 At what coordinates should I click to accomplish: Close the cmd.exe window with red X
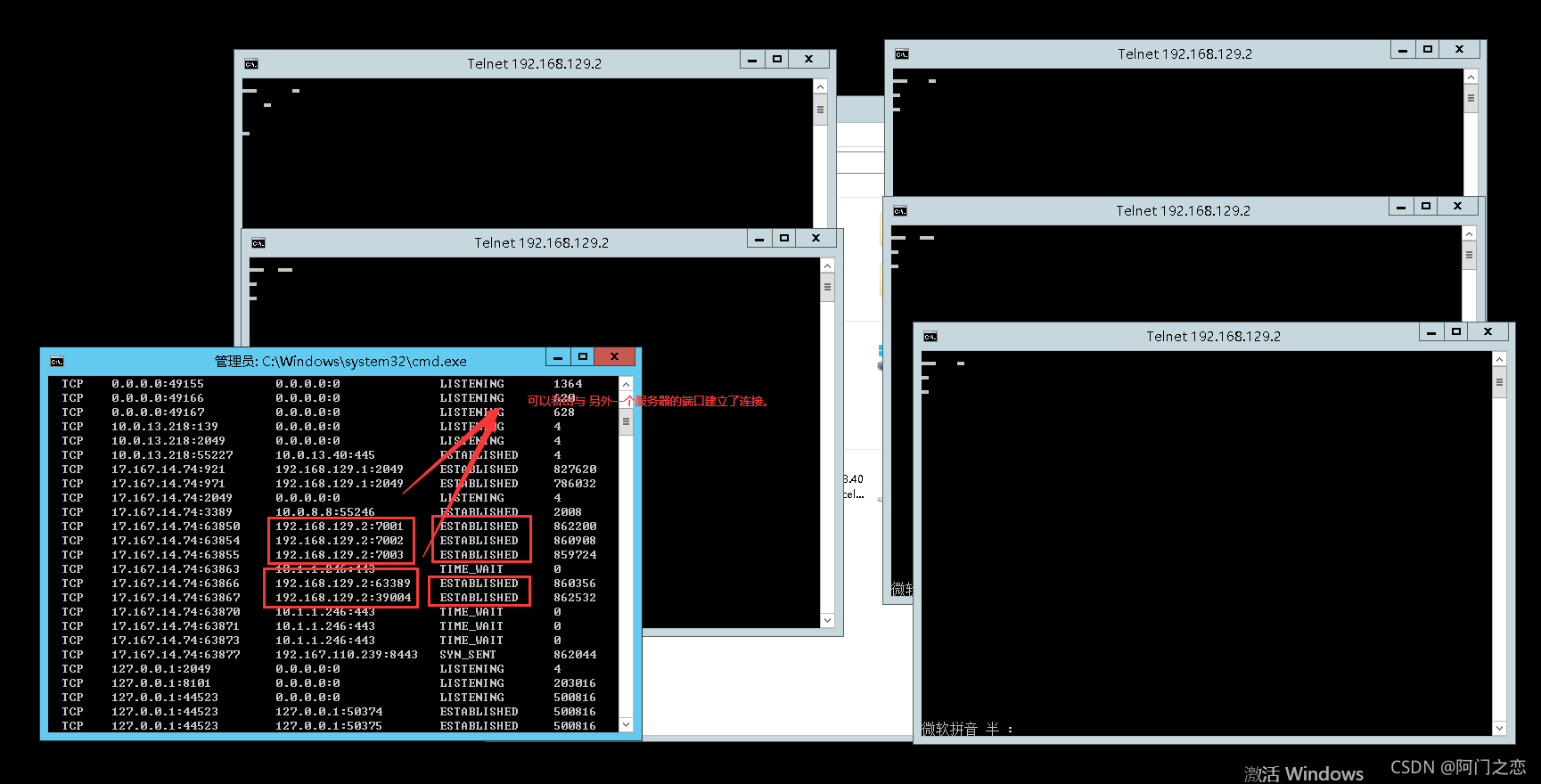[x=615, y=356]
